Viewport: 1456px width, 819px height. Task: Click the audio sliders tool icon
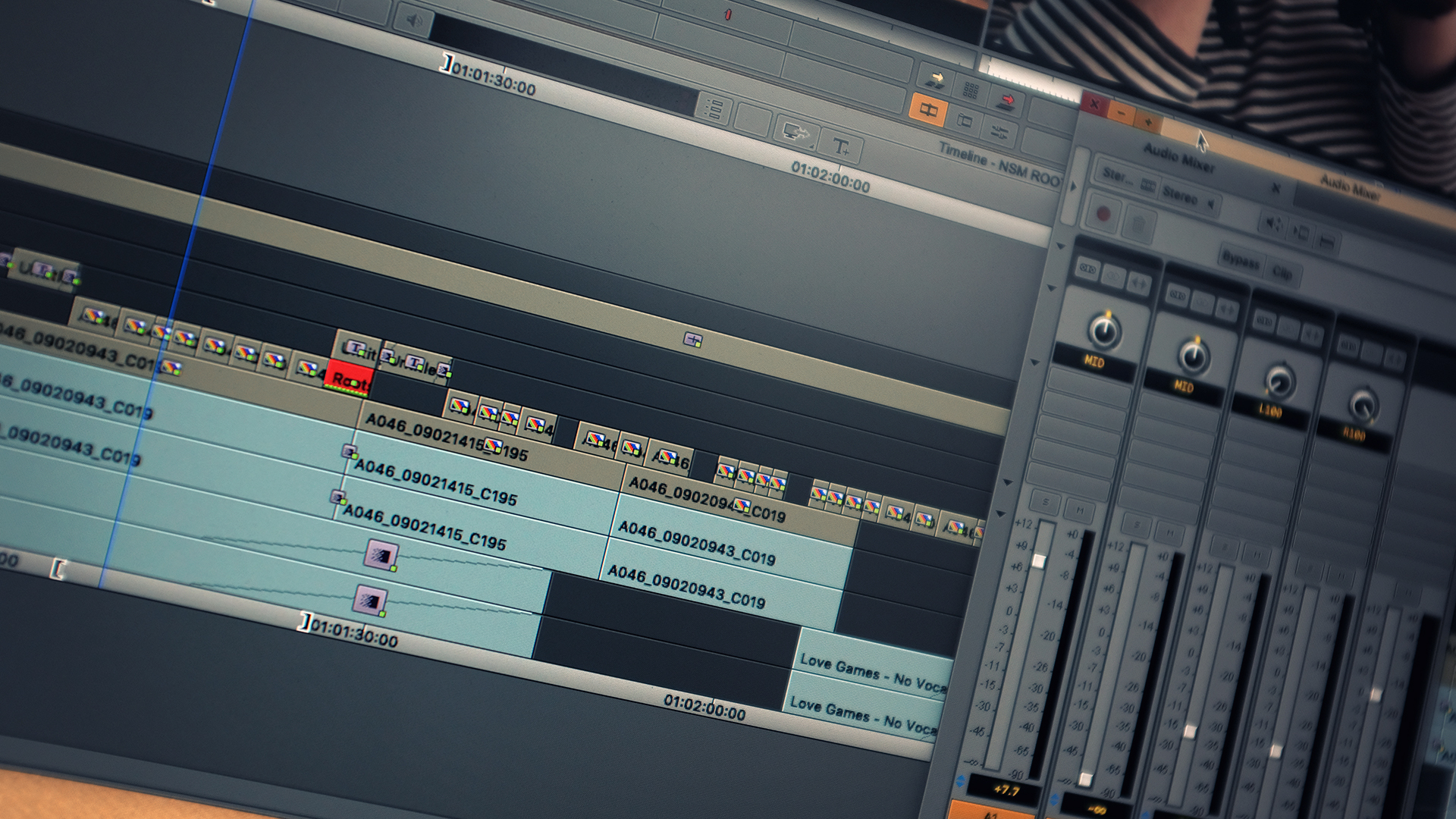coord(999,132)
